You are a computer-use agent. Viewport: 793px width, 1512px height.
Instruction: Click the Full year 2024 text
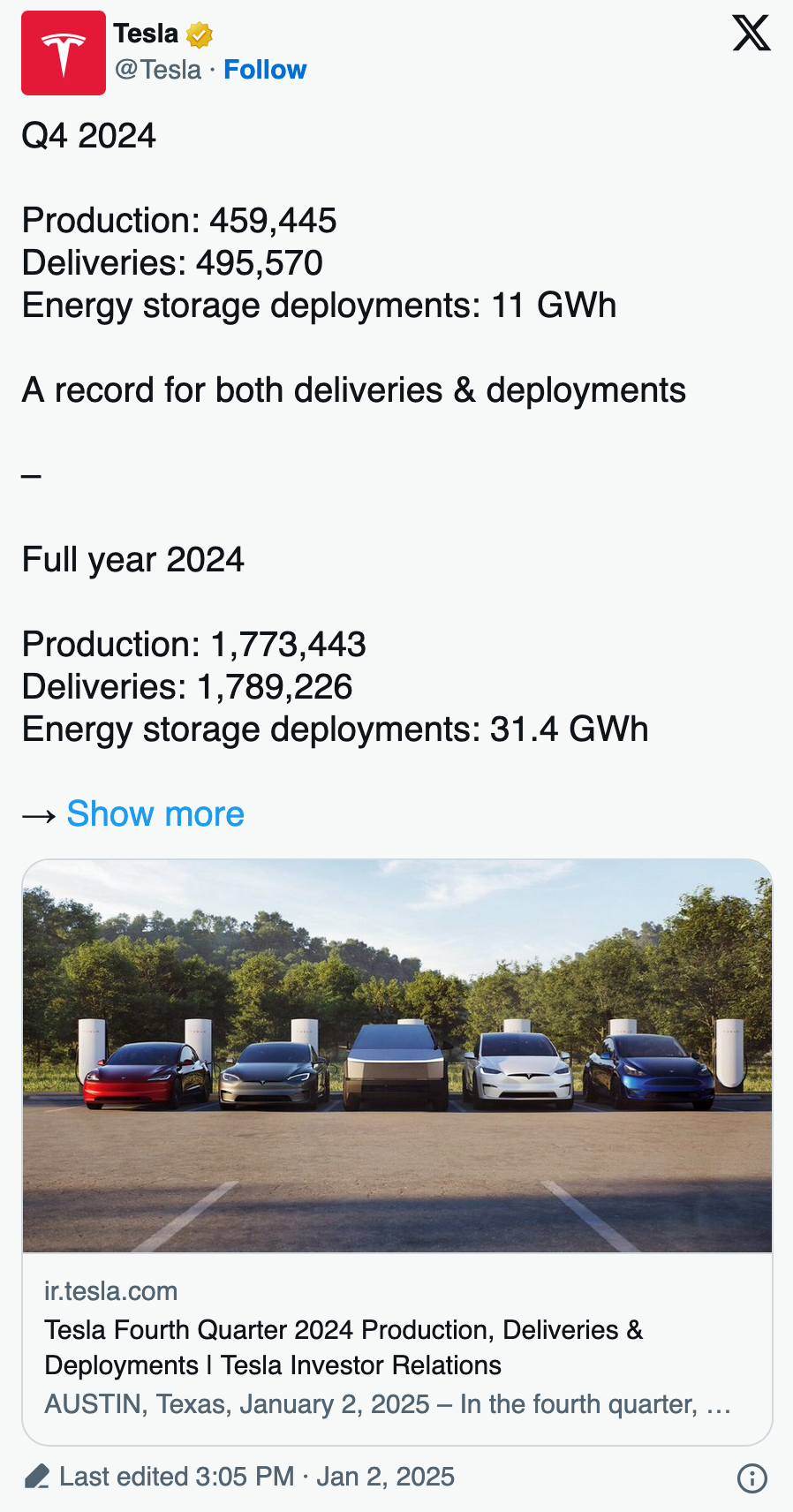point(132,560)
